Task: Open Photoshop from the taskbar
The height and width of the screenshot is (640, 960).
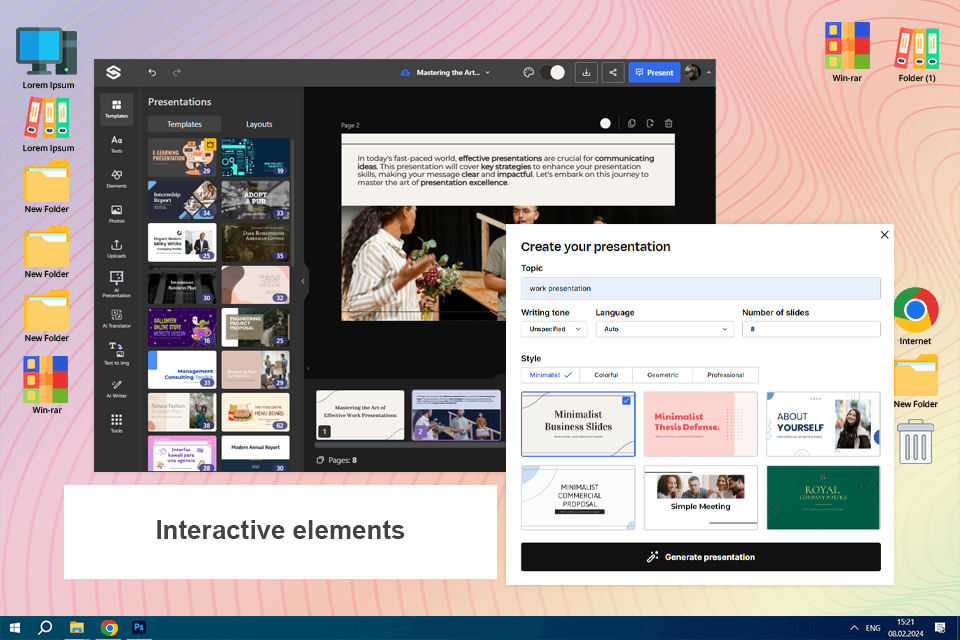Action: (x=139, y=628)
